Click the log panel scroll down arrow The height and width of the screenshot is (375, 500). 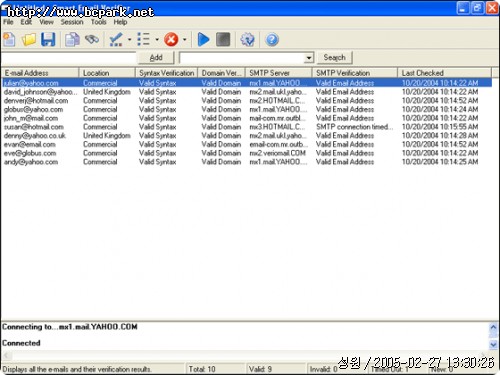pyautogui.click(x=493, y=344)
